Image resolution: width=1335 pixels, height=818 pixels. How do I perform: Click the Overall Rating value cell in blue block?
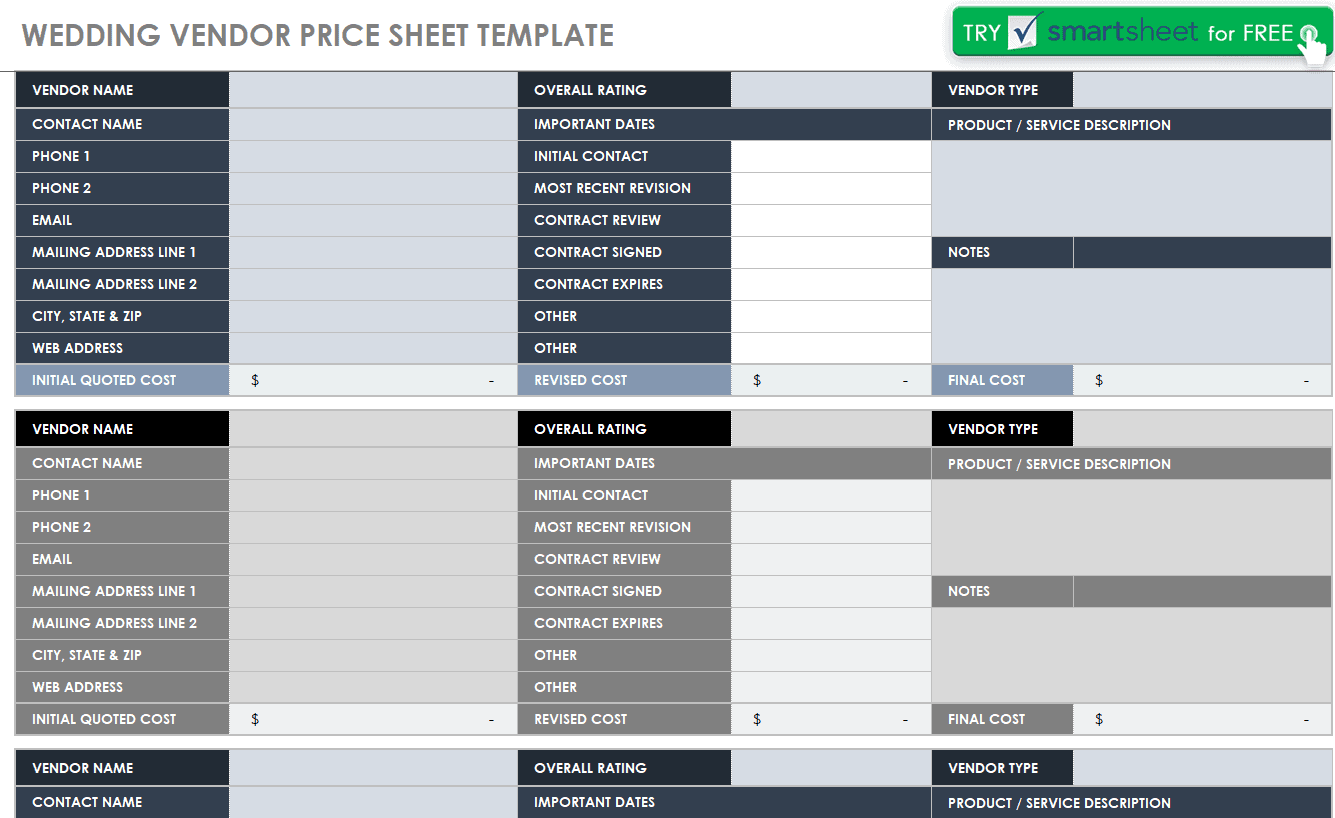(x=831, y=90)
